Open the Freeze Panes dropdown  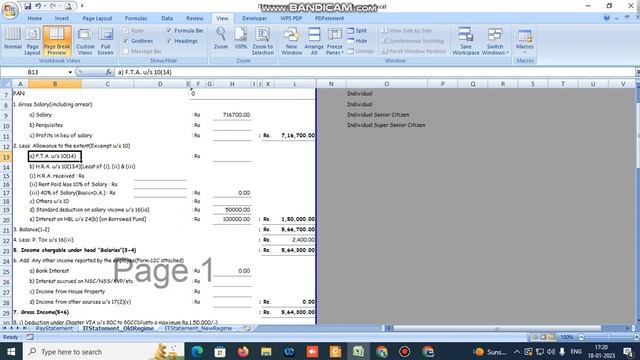pyautogui.click(x=335, y=41)
